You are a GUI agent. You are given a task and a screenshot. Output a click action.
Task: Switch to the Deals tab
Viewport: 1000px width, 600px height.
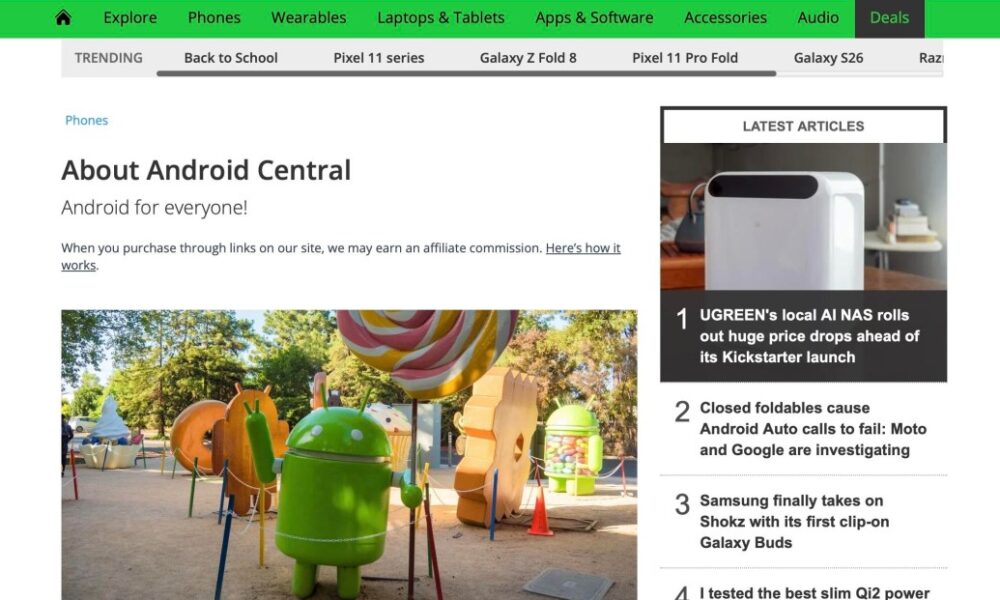(889, 18)
